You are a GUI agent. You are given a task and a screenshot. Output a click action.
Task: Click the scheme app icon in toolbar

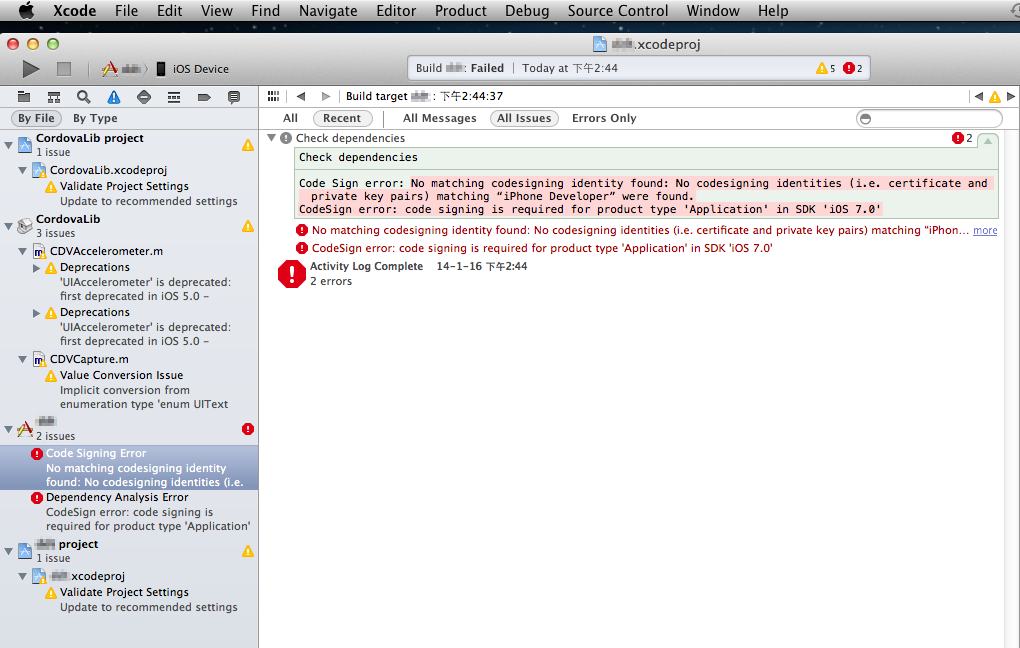[109, 68]
